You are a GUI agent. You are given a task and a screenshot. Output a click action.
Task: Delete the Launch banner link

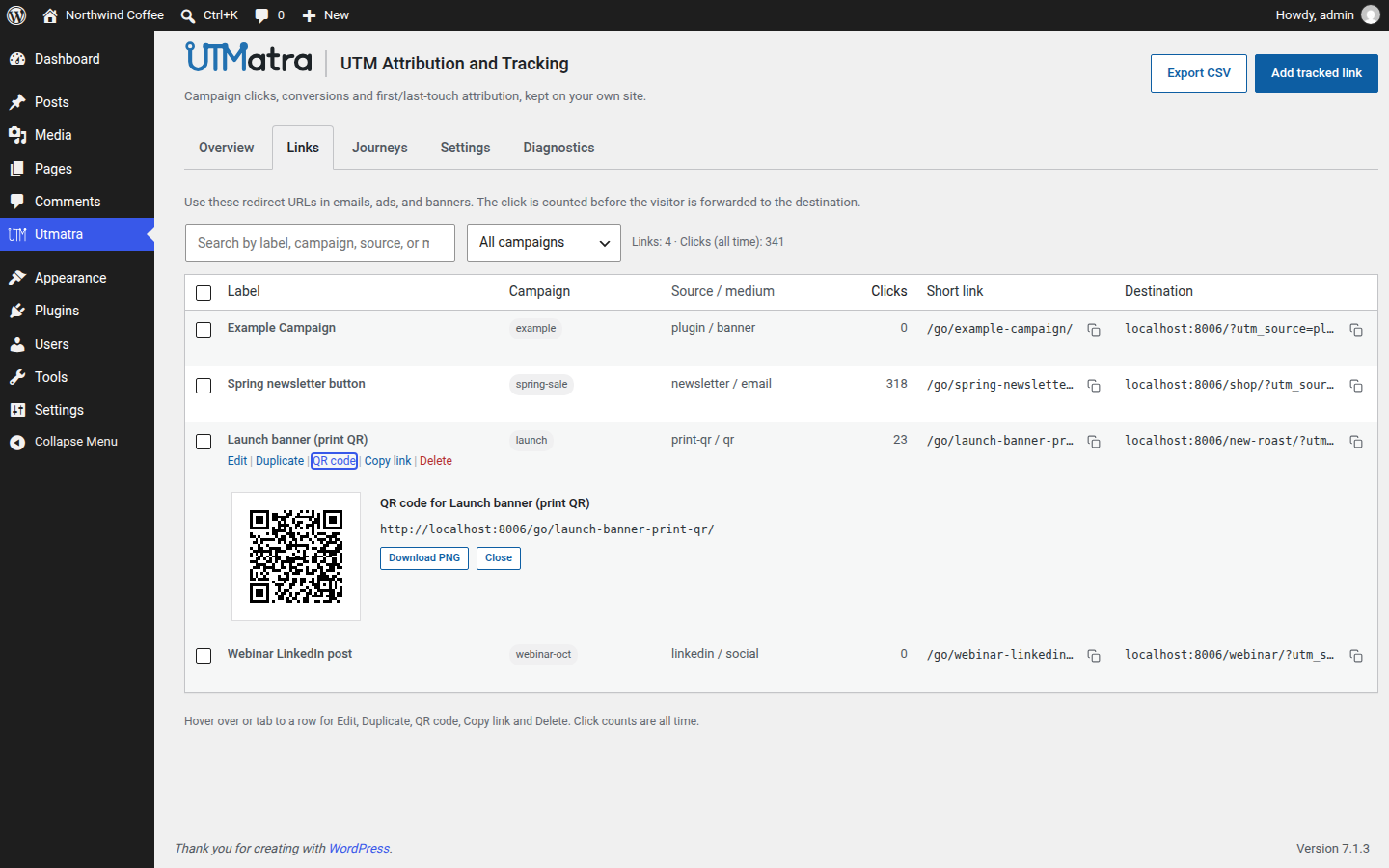pyautogui.click(x=436, y=461)
